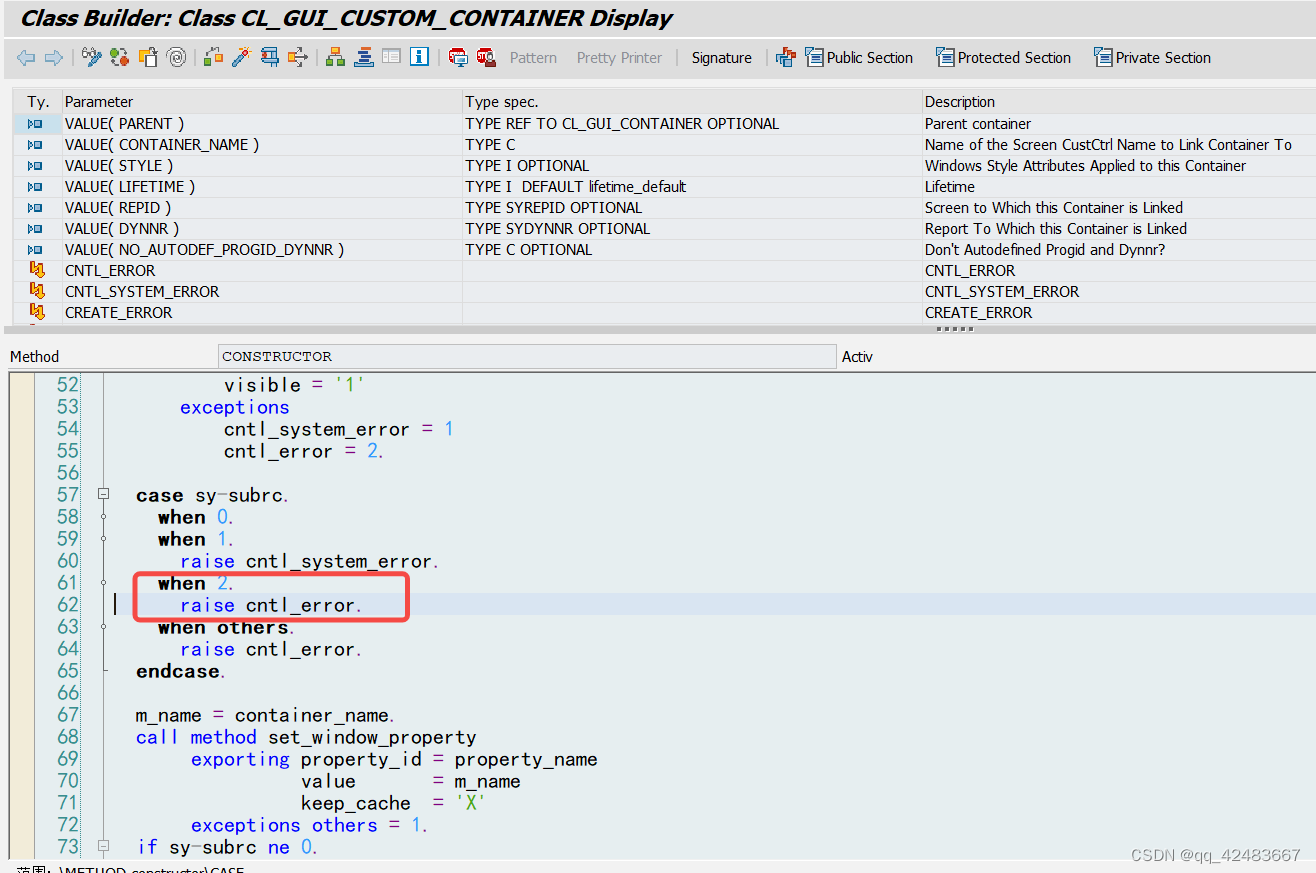Click the importing icon of the NO_AUTODEF_PROGID_DYNNR row
The width and height of the screenshot is (1316, 873).
tap(37, 250)
